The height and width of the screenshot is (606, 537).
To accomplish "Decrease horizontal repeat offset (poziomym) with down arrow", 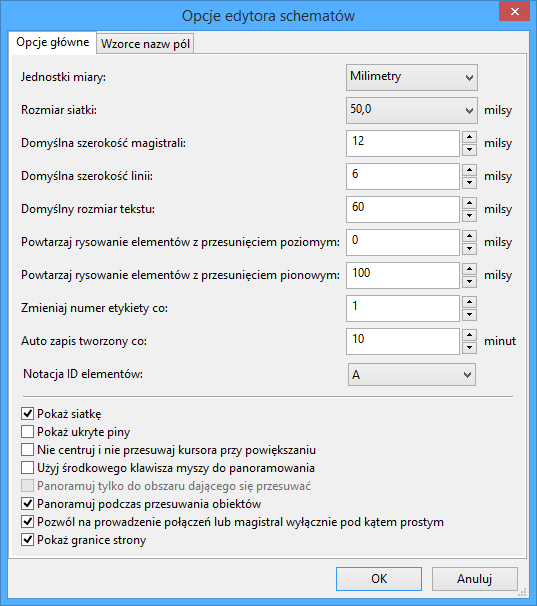I will [469, 249].
